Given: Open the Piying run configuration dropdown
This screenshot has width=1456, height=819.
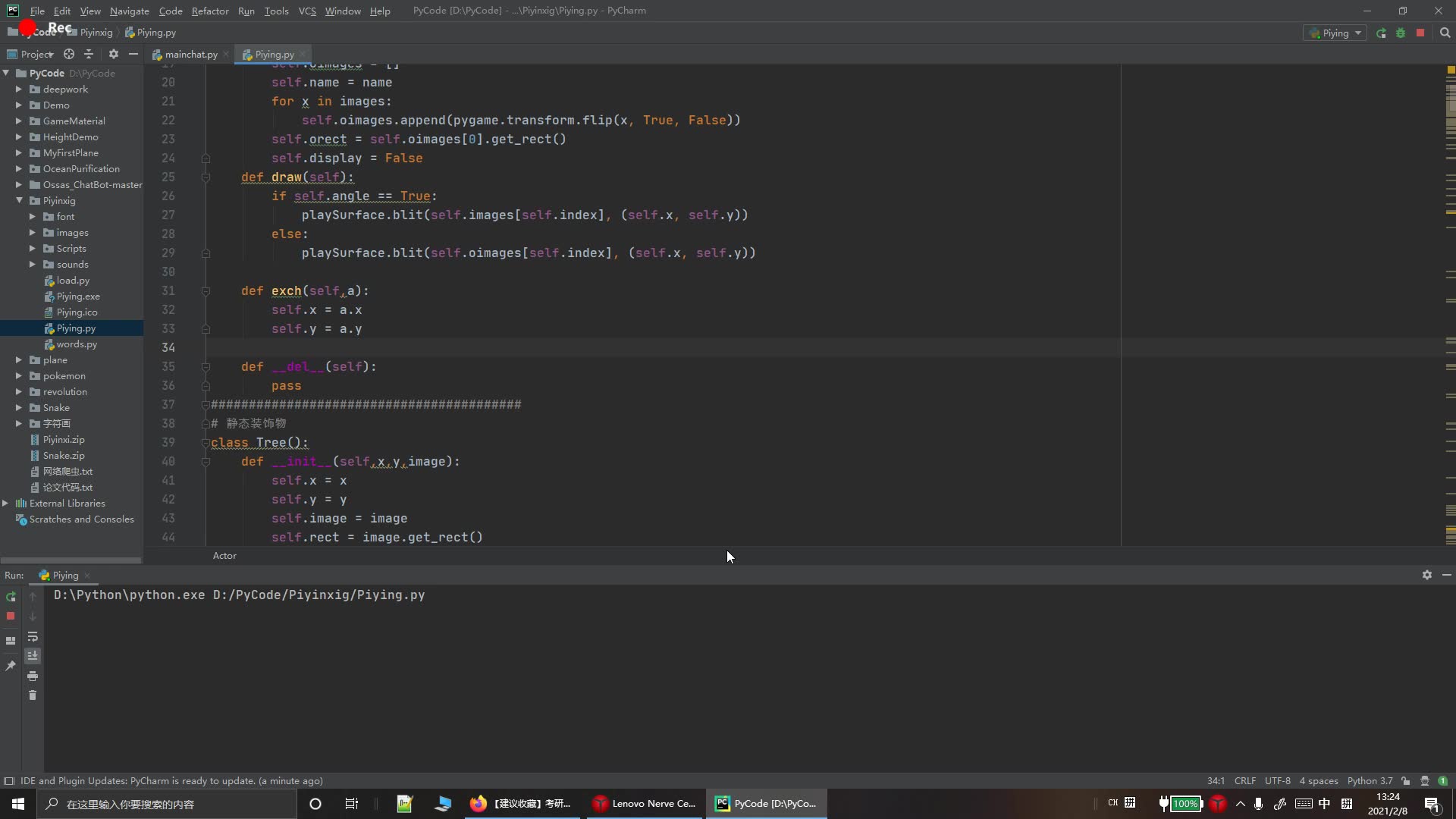Looking at the screenshot, I should (x=1336, y=33).
